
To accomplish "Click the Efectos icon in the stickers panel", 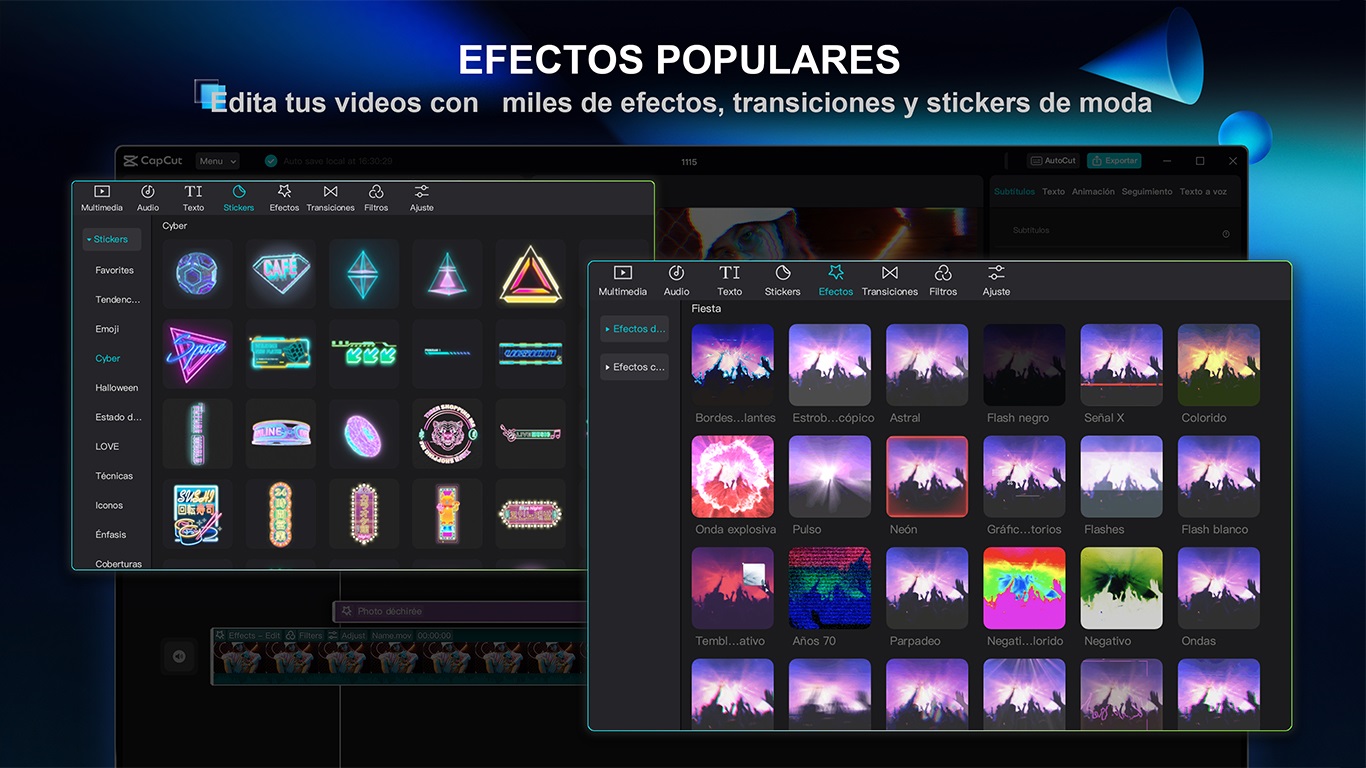I will [x=284, y=197].
